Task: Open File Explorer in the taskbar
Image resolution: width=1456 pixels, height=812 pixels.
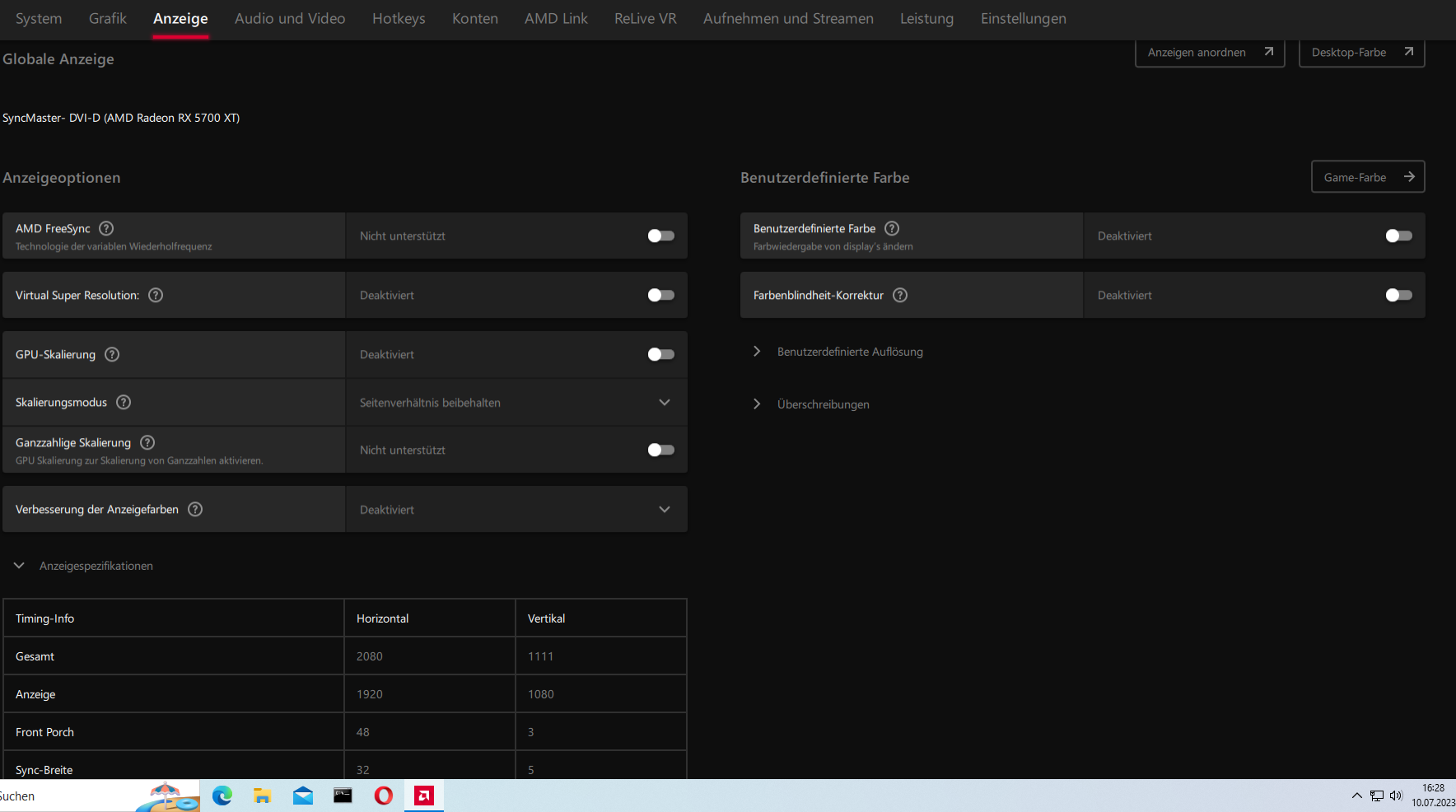Action: (x=263, y=796)
